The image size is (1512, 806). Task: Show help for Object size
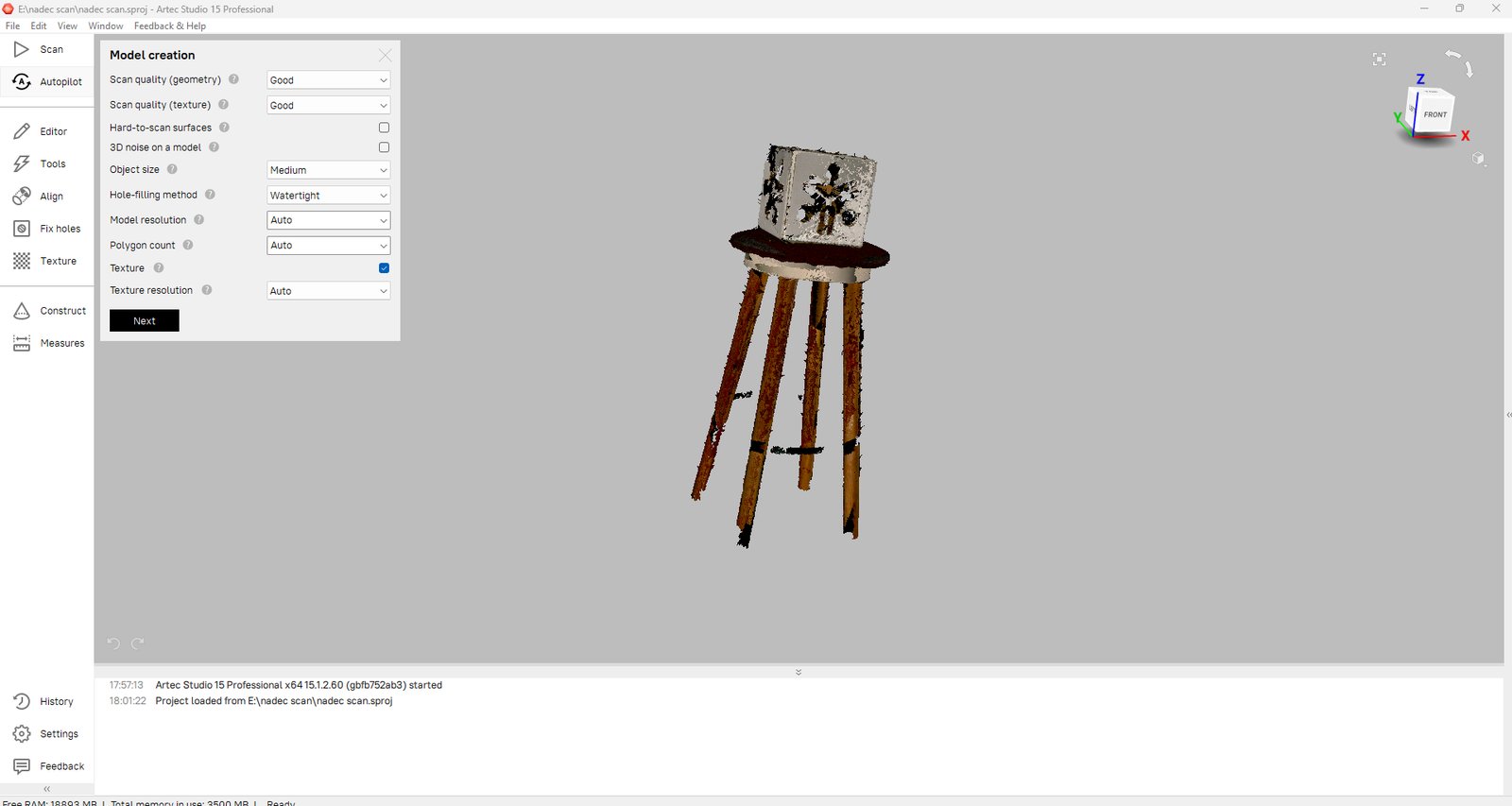(x=172, y=169)
